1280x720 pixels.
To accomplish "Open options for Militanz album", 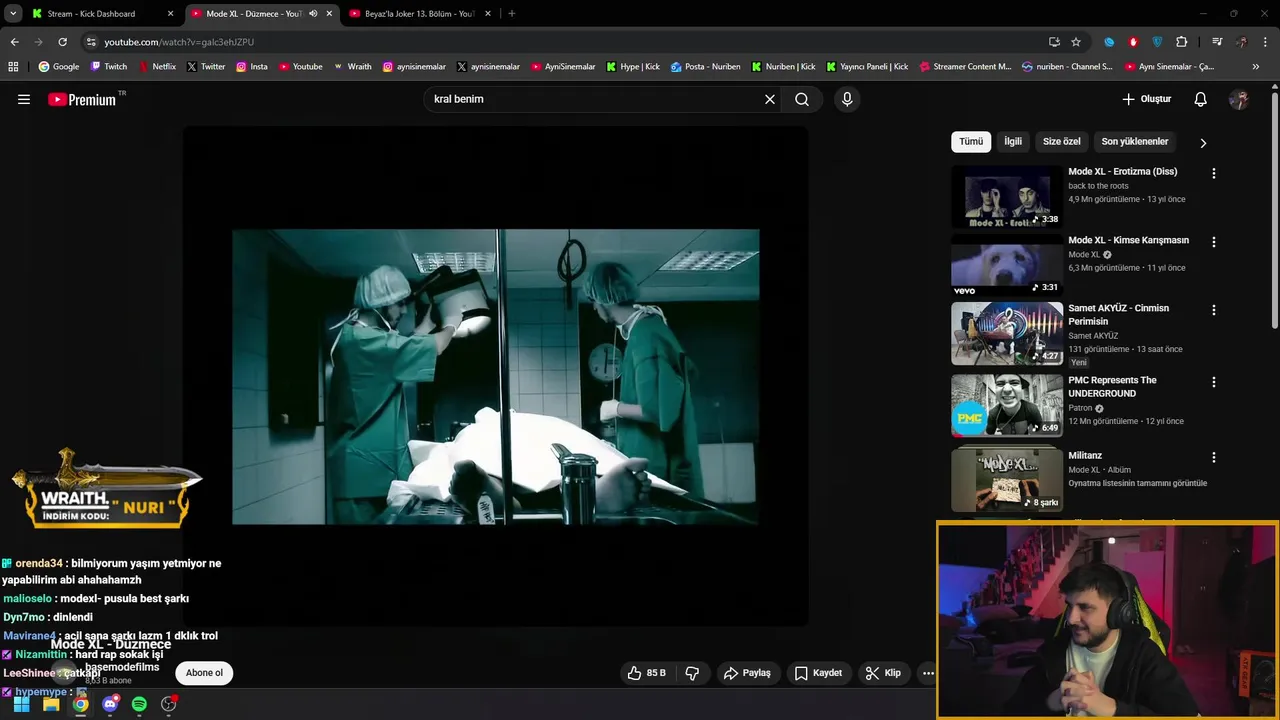I will click(1214, 457).
